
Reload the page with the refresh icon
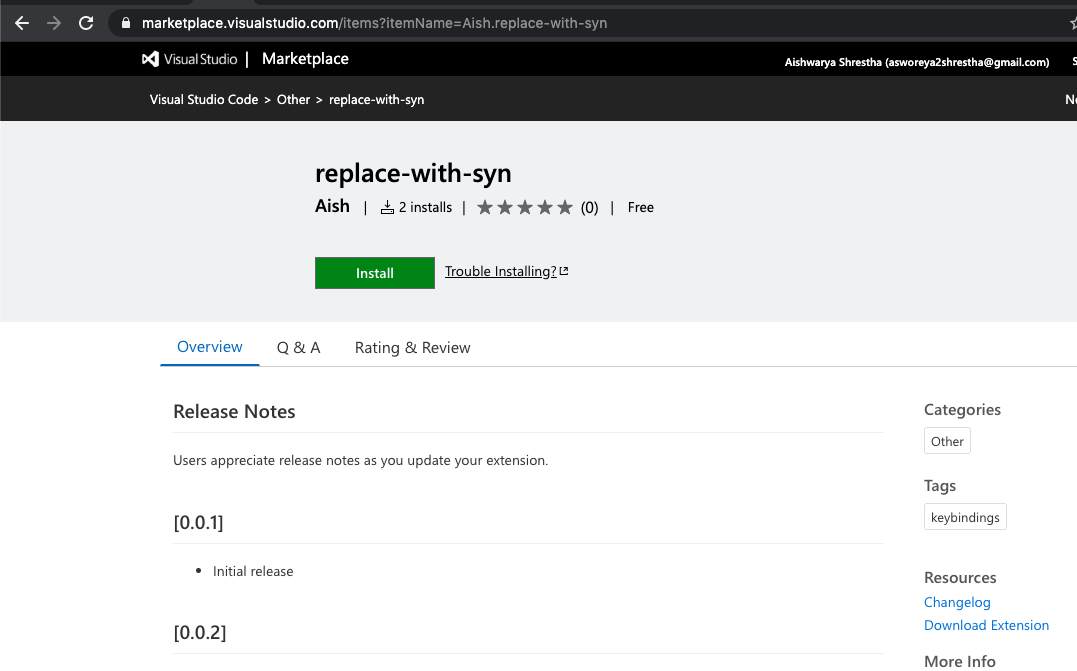[x=86, y=23]
